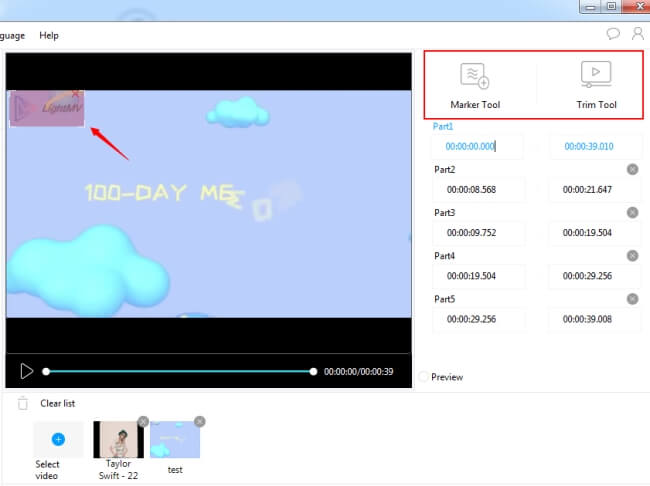Enable the Preview radio option
650x486 pixels.
coord(424,377)
